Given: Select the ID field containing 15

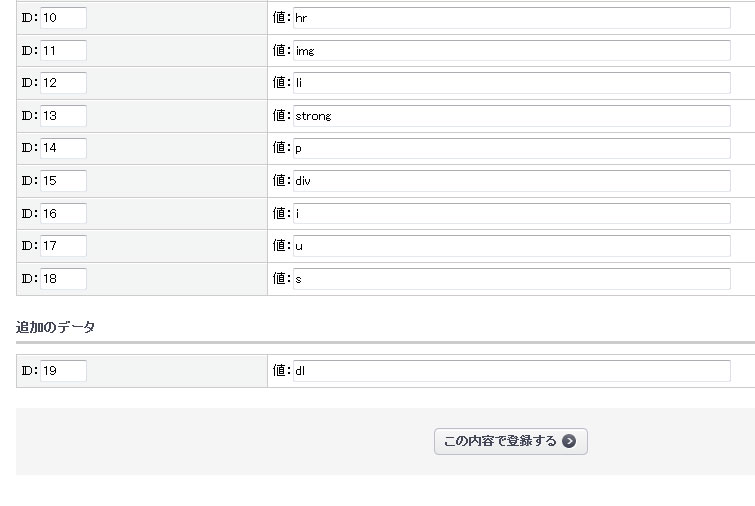Looking at the screenshot, I should 63,181.
